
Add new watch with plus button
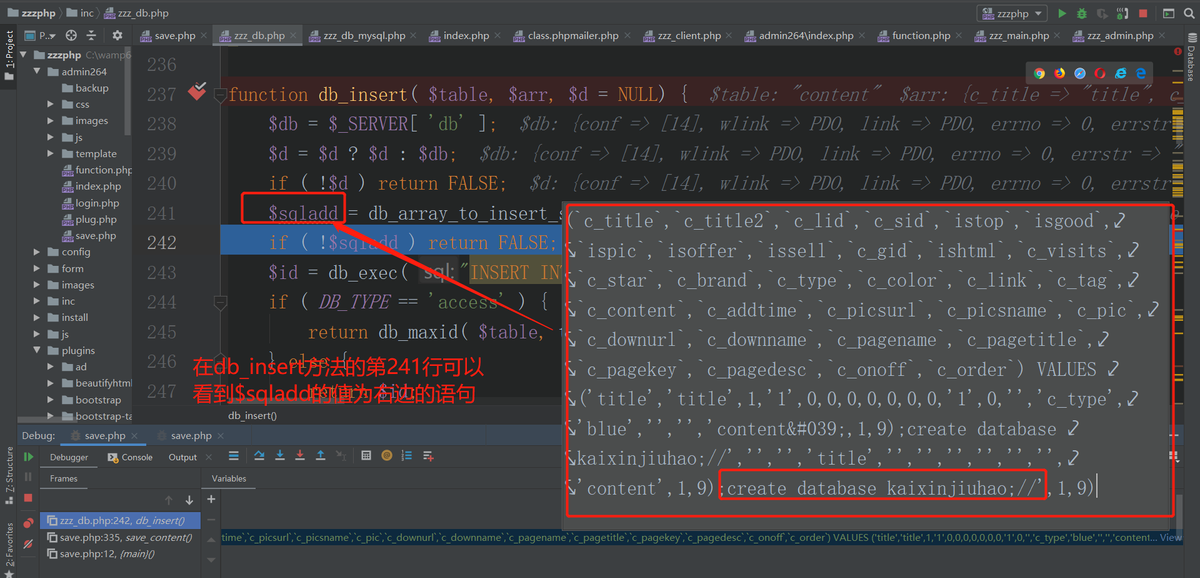[x=211, y=498]
